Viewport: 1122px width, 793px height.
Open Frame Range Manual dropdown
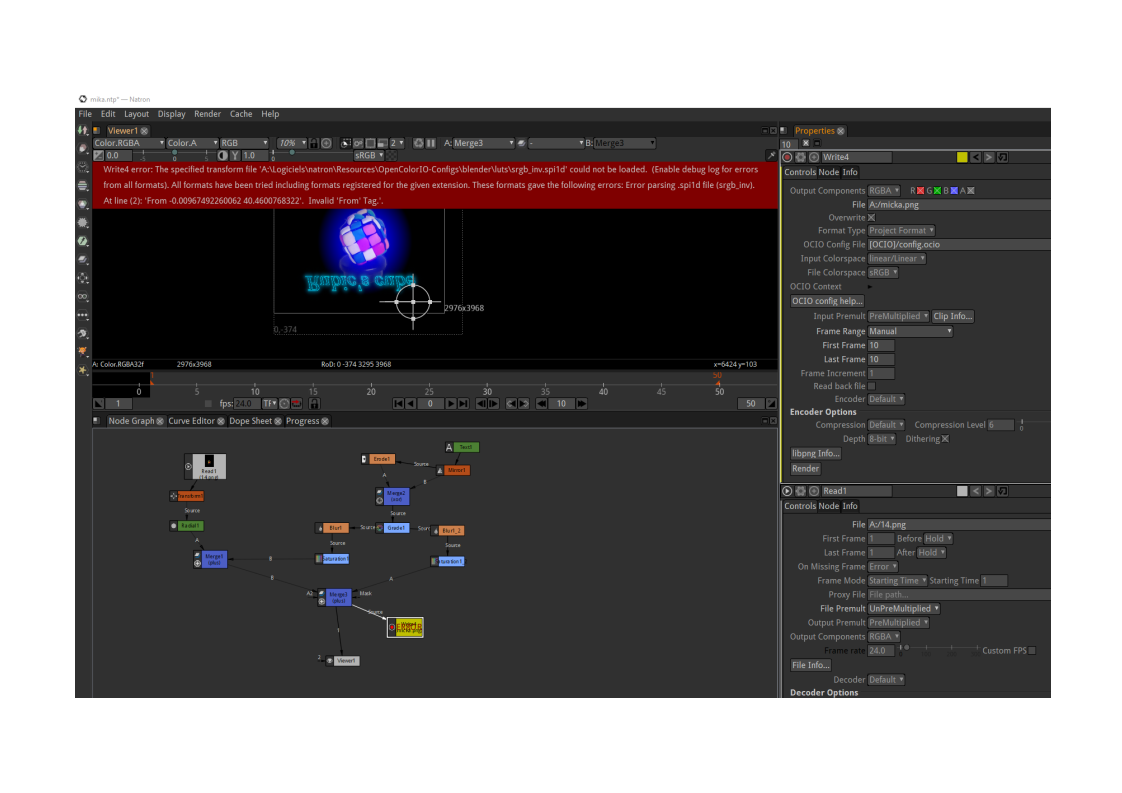pyautogui.click(x=910, y=331)
